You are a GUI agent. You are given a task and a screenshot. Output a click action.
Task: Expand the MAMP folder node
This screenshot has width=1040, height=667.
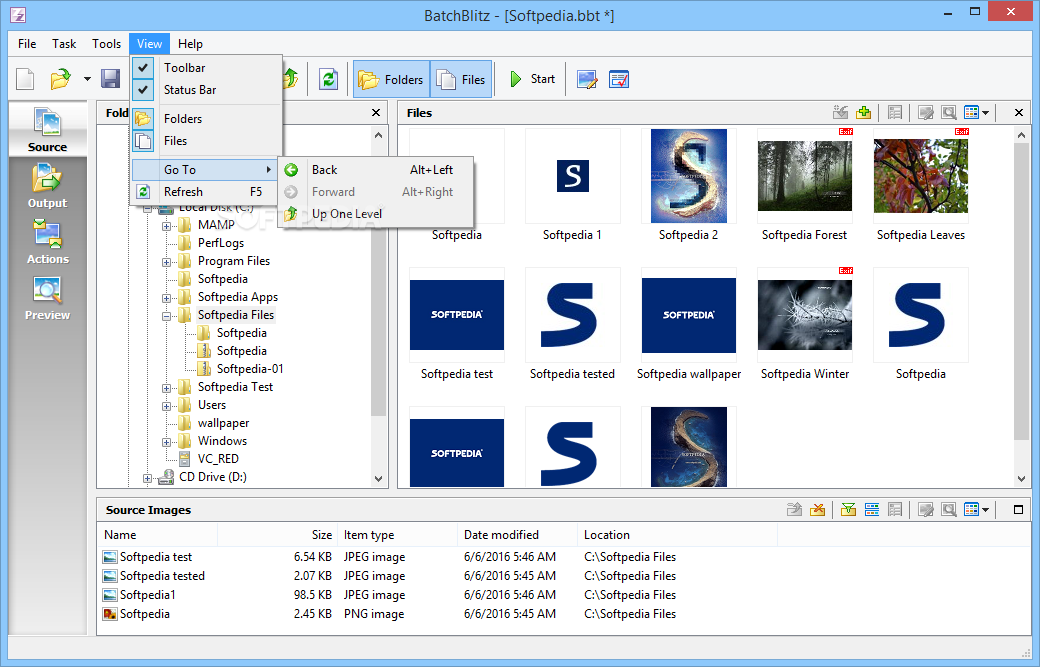click(x=166, y=226)
